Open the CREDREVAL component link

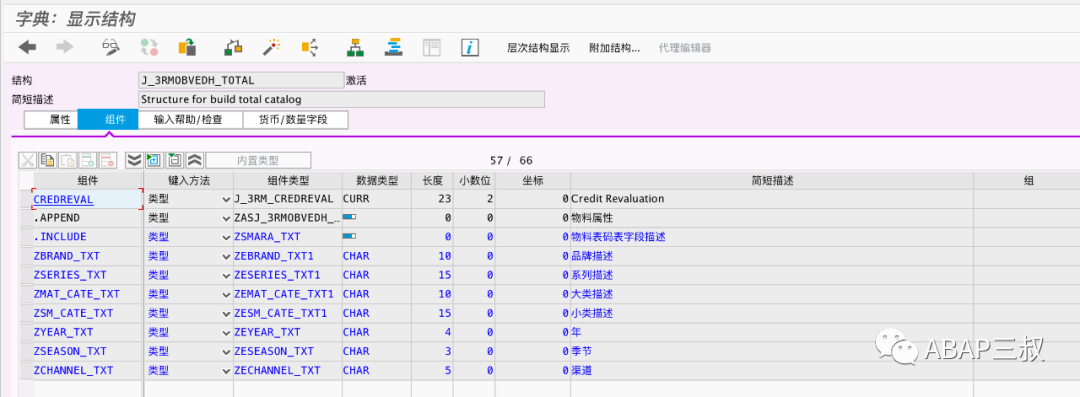tap(63, 198)
